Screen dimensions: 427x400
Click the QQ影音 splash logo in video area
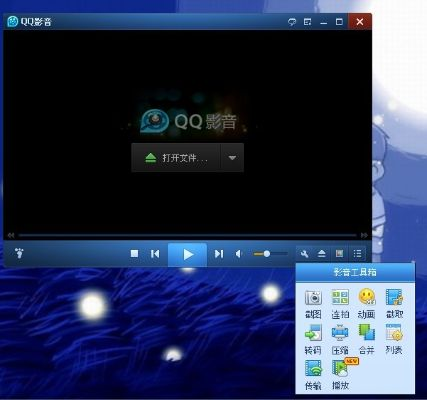188,121
